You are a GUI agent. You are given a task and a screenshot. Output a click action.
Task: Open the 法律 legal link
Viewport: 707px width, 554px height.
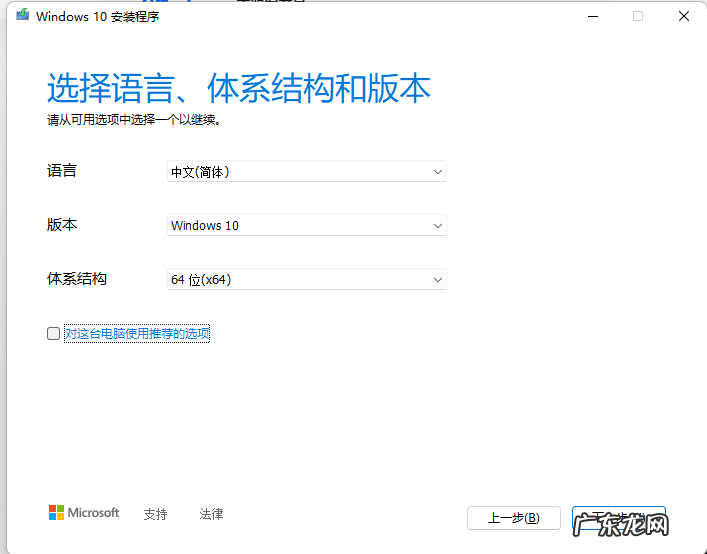(x=211, y=514)
